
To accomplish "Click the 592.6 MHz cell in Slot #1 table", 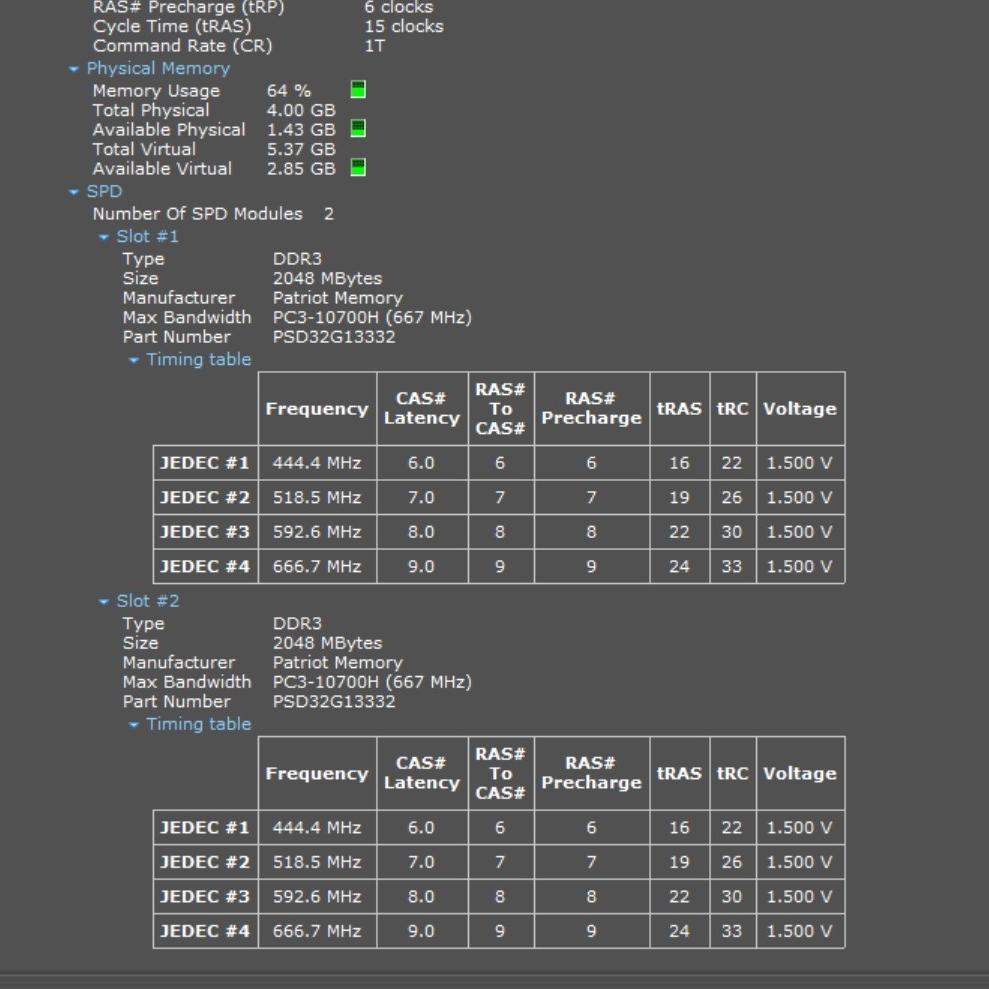I will coord(317,532).
